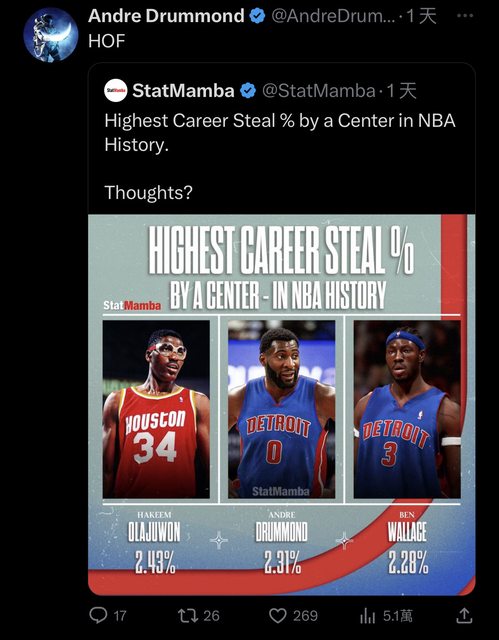Click StatMamba's blue verified badge
This screenshot has height=640, width=499.
pos(248,91)
